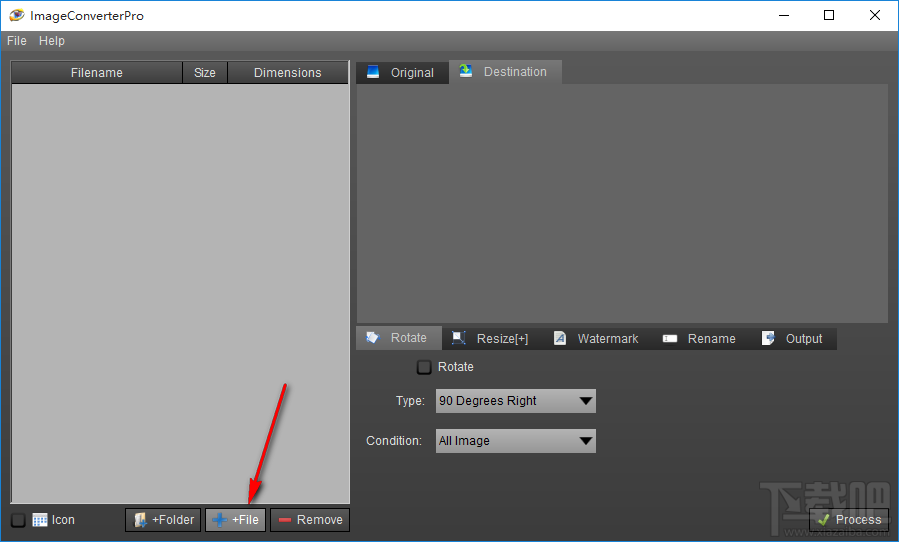Click the blue plus icon on +File

point(220,520)
